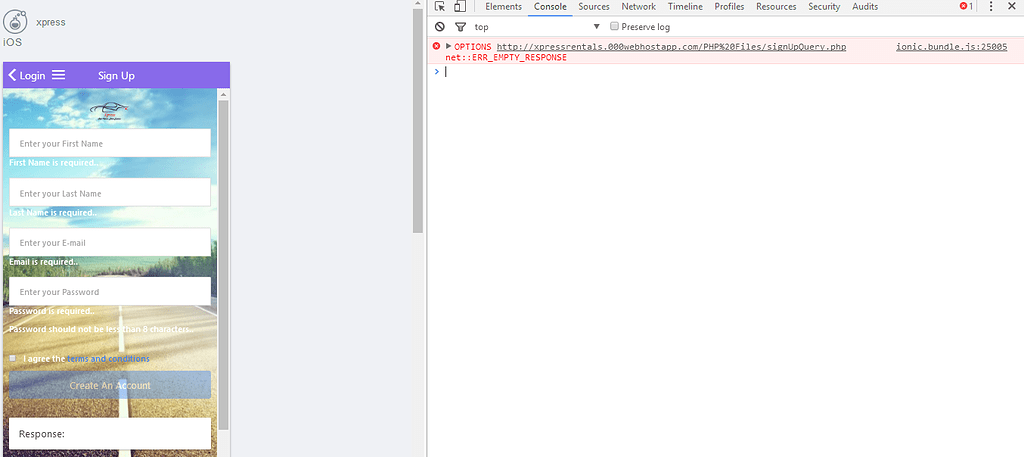Tick the terms and conditions agreement checkbox

tap(12, 358)
